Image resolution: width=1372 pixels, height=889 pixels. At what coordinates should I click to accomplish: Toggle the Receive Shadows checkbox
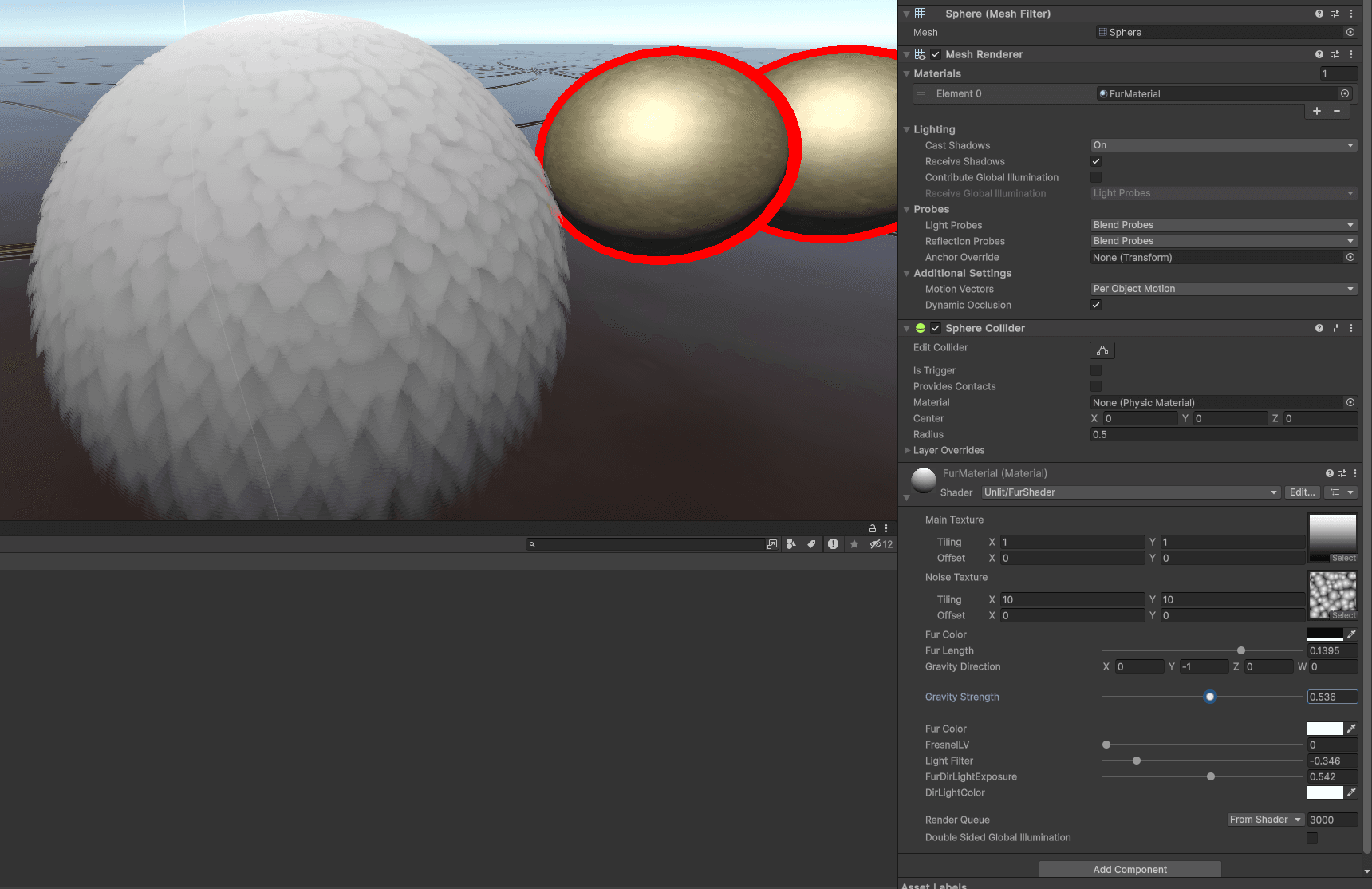[x=1096, y=161]
